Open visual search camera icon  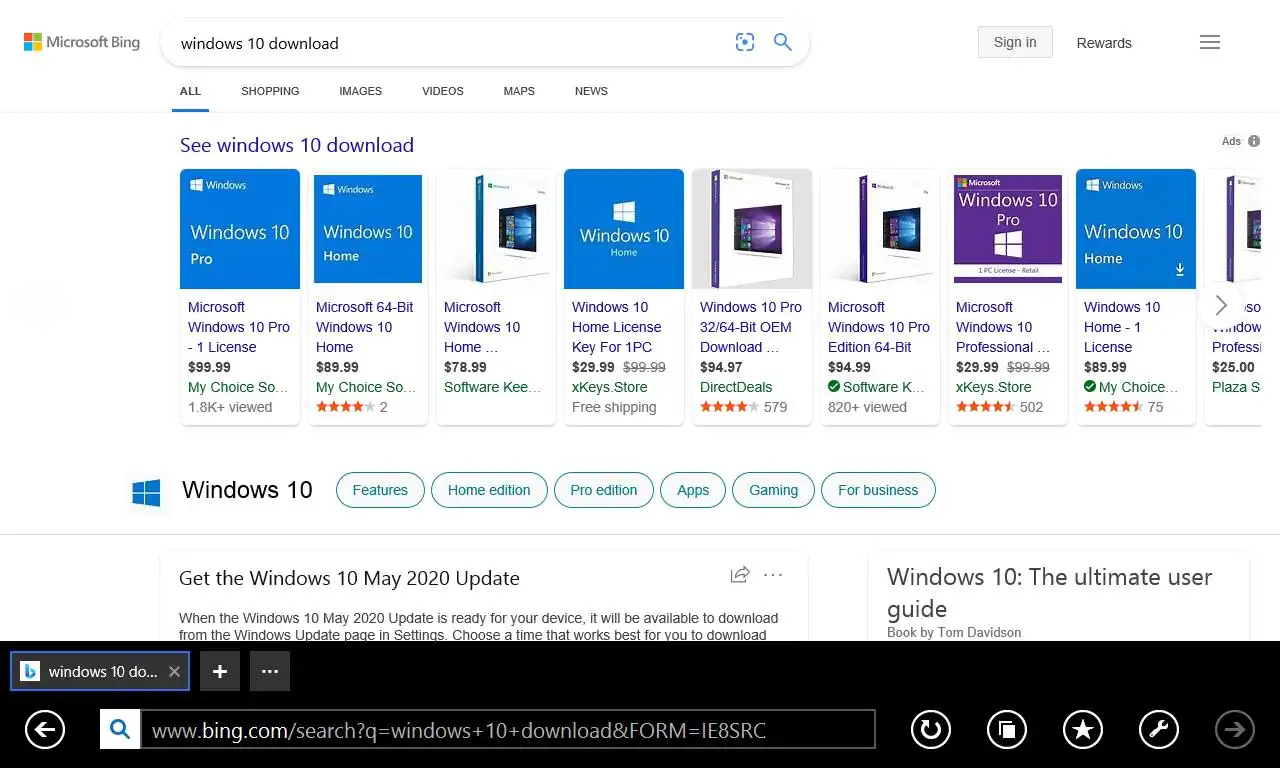(x=745, y=42)
